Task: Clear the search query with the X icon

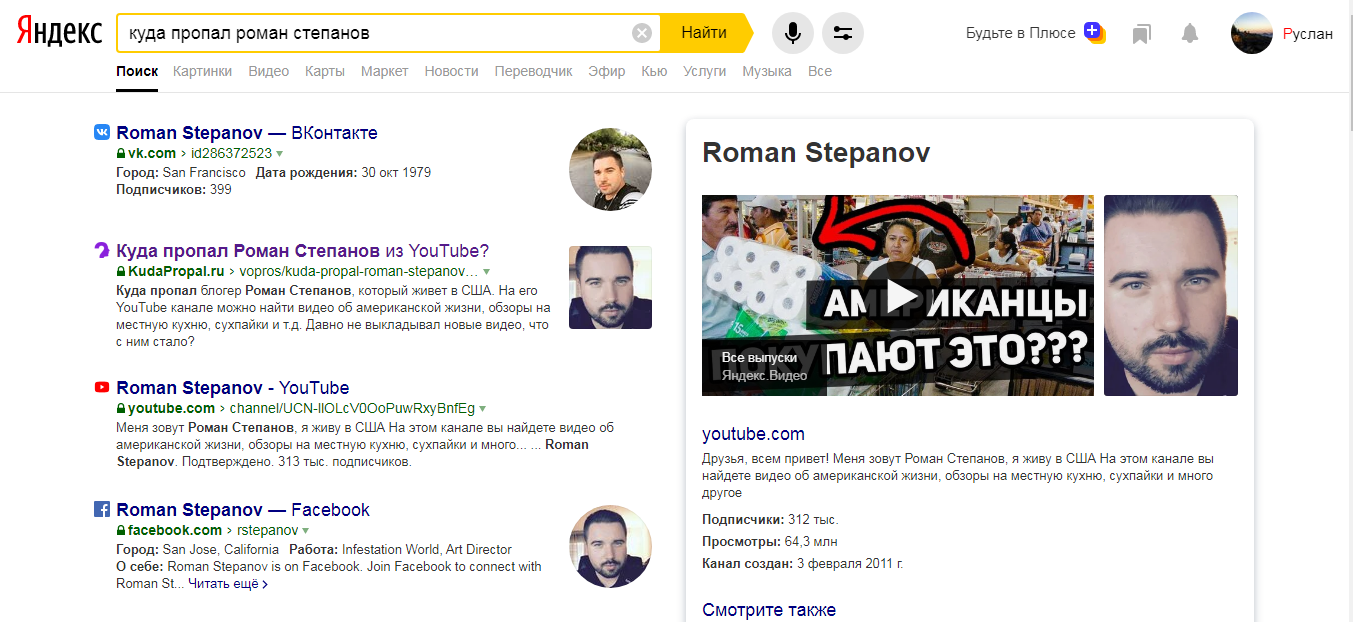Action: (x=642, y=33)
